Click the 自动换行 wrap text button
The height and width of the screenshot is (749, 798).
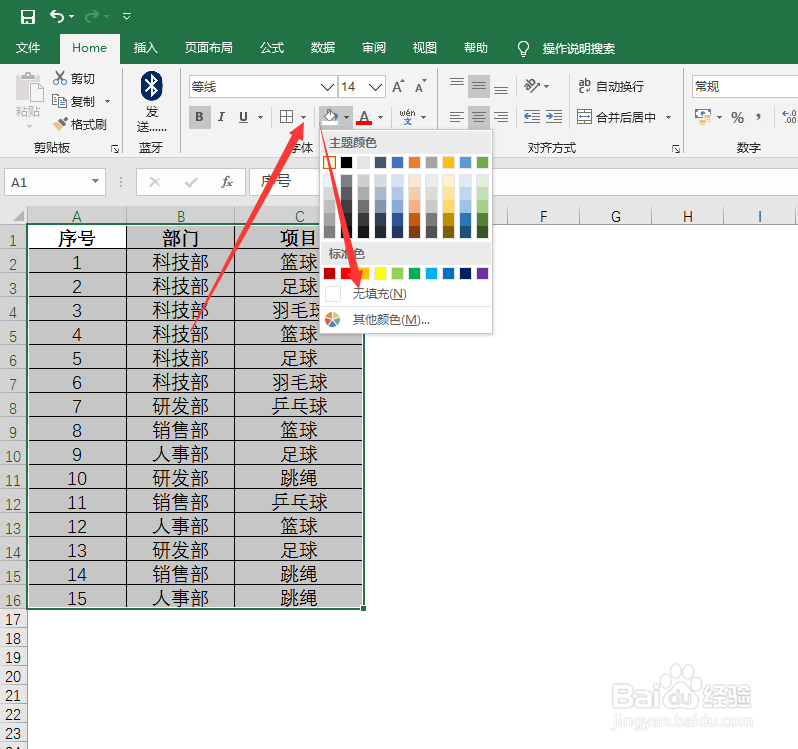click(611, 87)
